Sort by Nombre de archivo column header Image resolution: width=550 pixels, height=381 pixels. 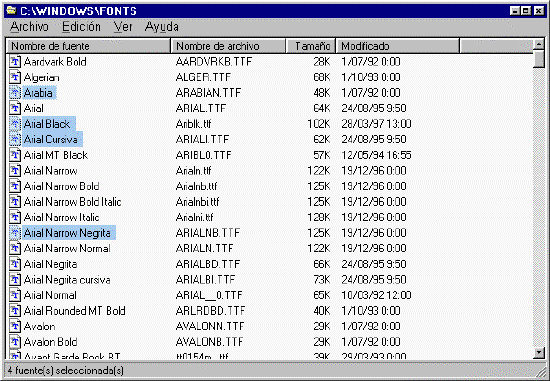[x=228, y=46]
